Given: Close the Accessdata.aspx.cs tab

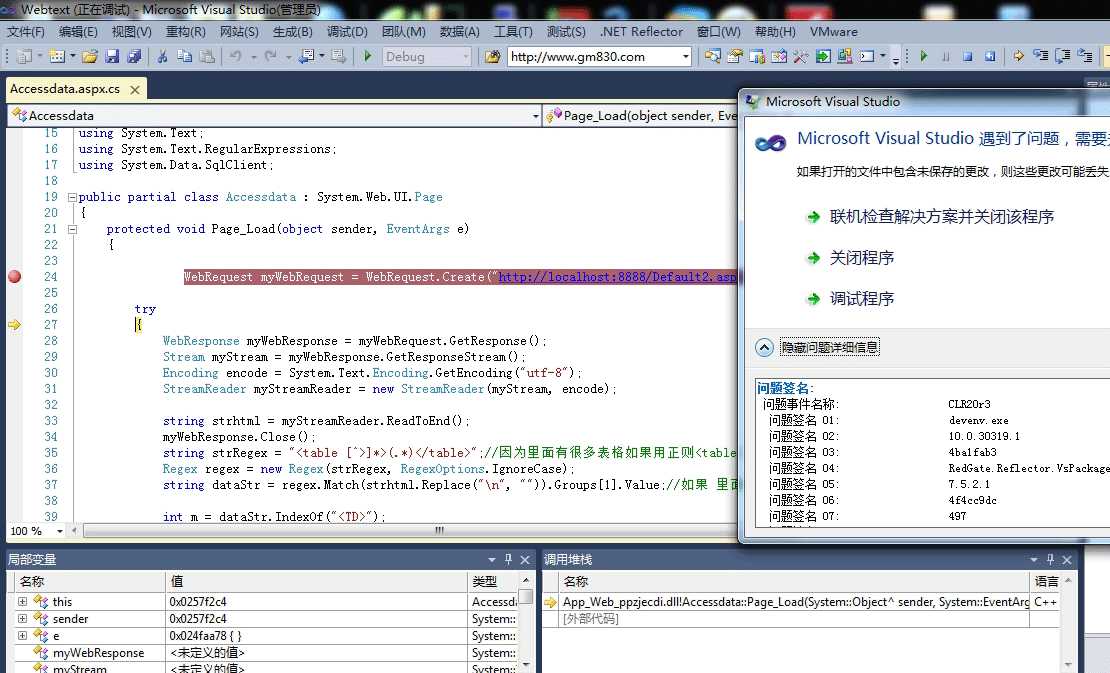Looking at the screenshot, I should tap(135, 90).
